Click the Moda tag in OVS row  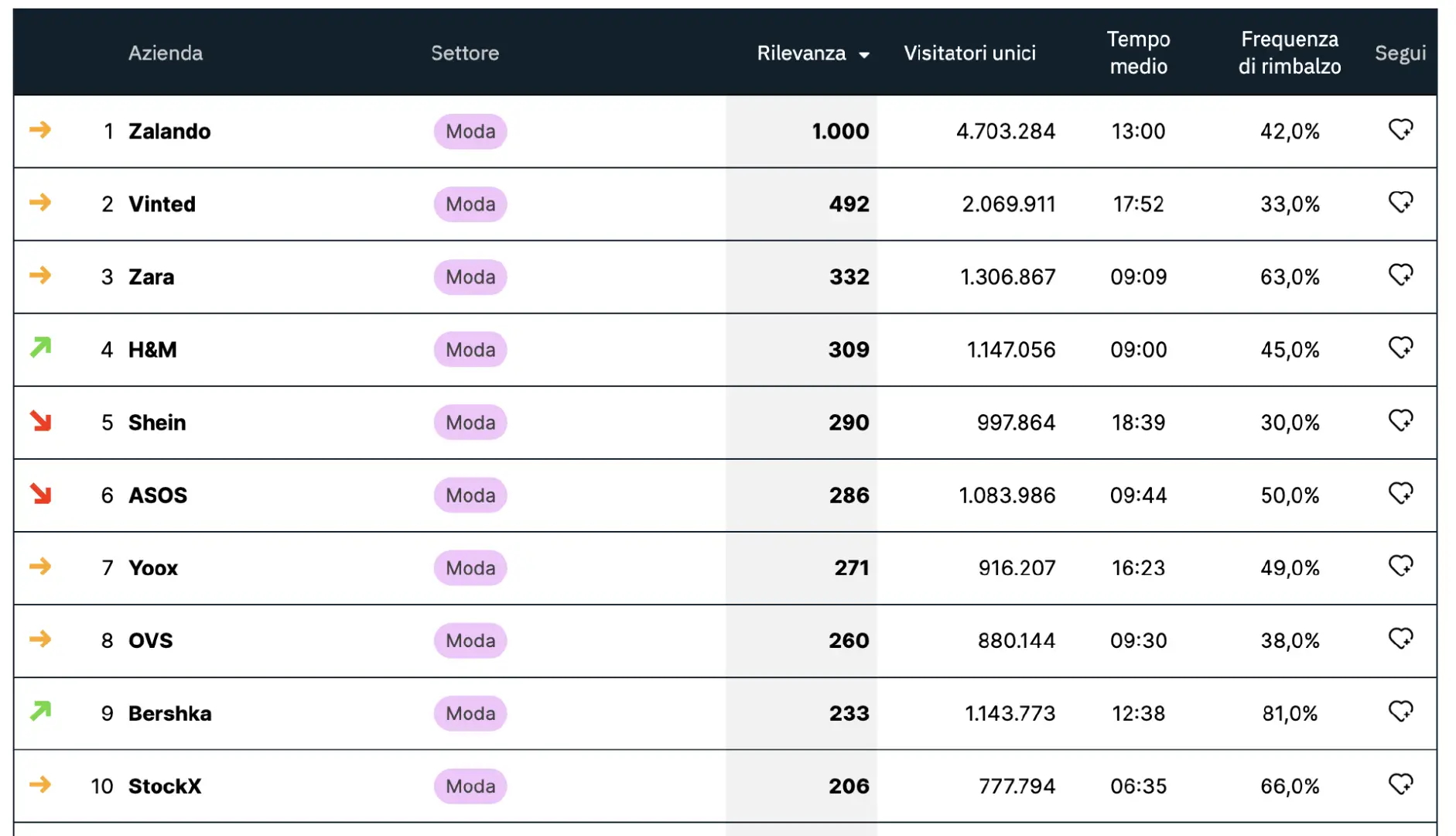[x=470, y=640]
